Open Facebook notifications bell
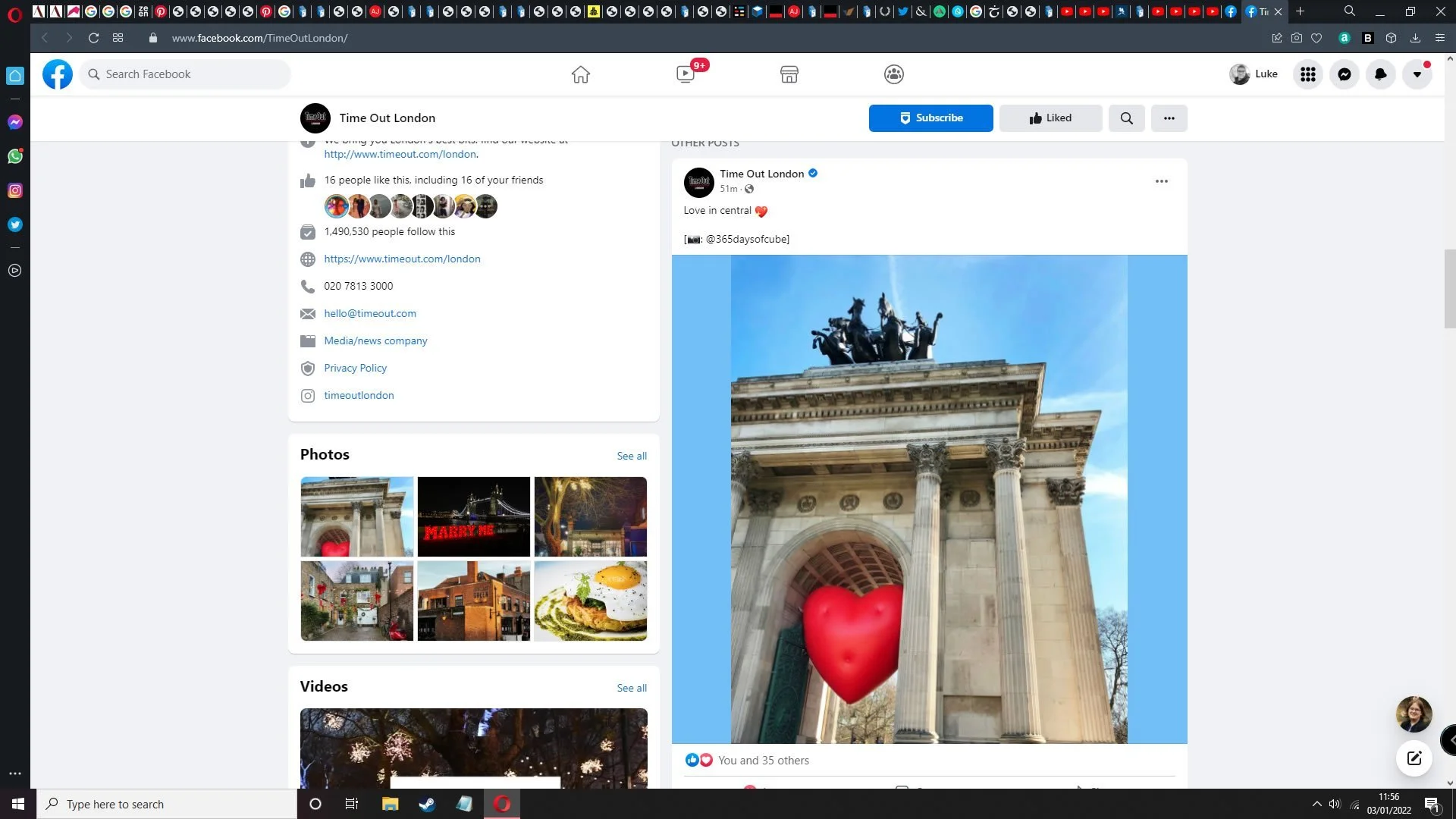The height and width of the screenshot is (819, 1456). coord(1380,74)
